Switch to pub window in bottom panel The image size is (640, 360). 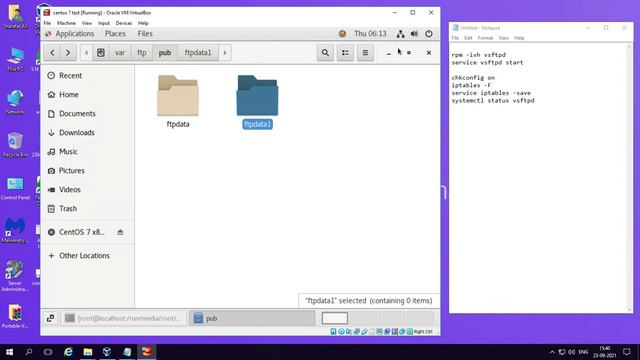pos(252,318)
